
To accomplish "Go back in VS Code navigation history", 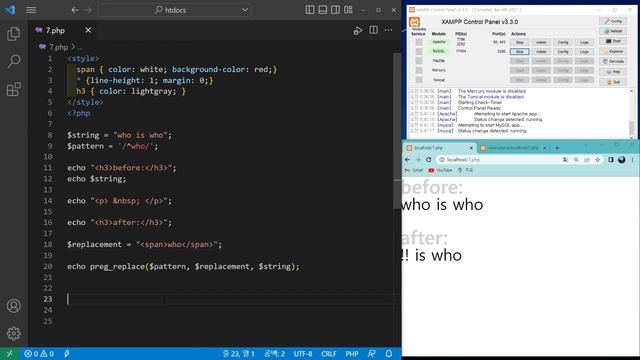I will [x=75, y=10].
